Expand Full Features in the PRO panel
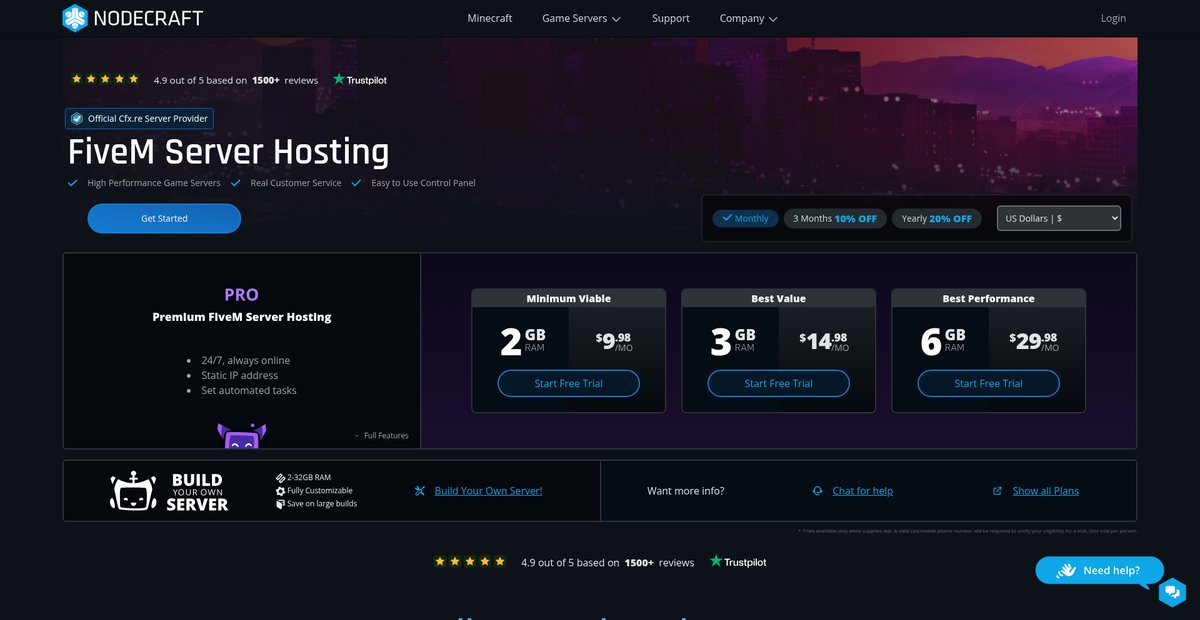 (x=381, y=436)
